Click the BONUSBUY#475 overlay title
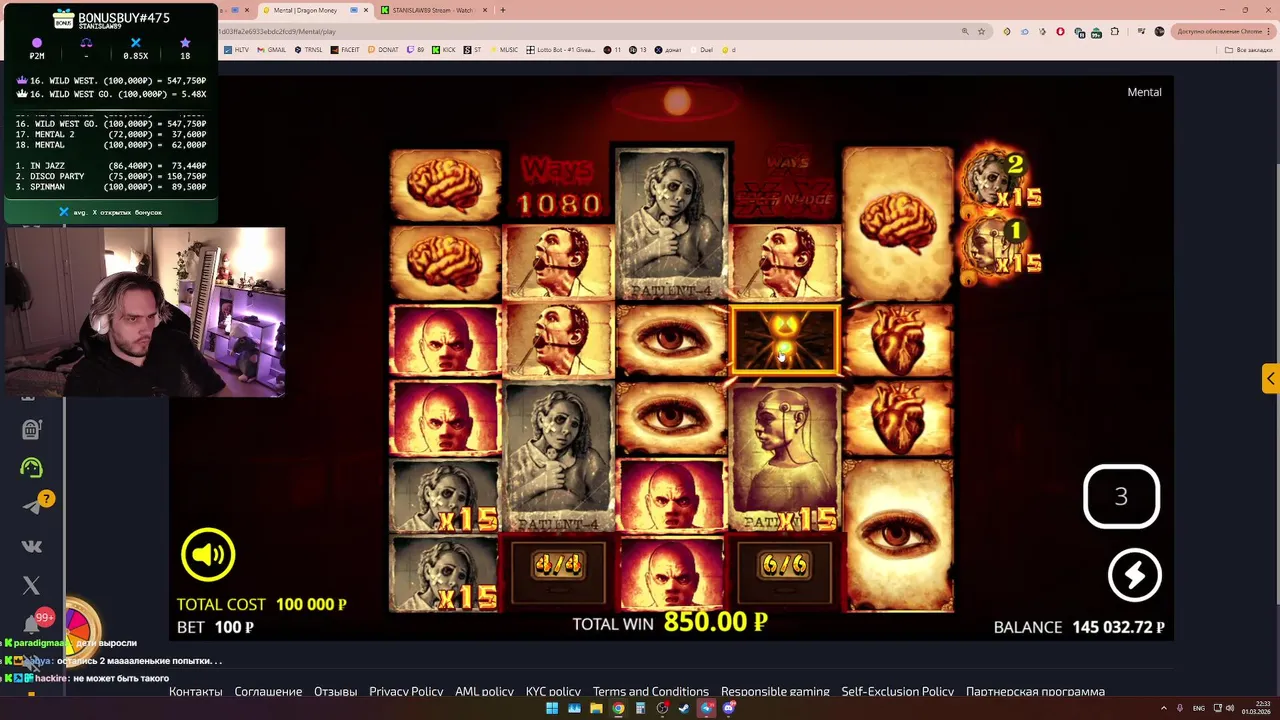The height and width of the screenshot is (720, 1280). (x=123, y=18)
